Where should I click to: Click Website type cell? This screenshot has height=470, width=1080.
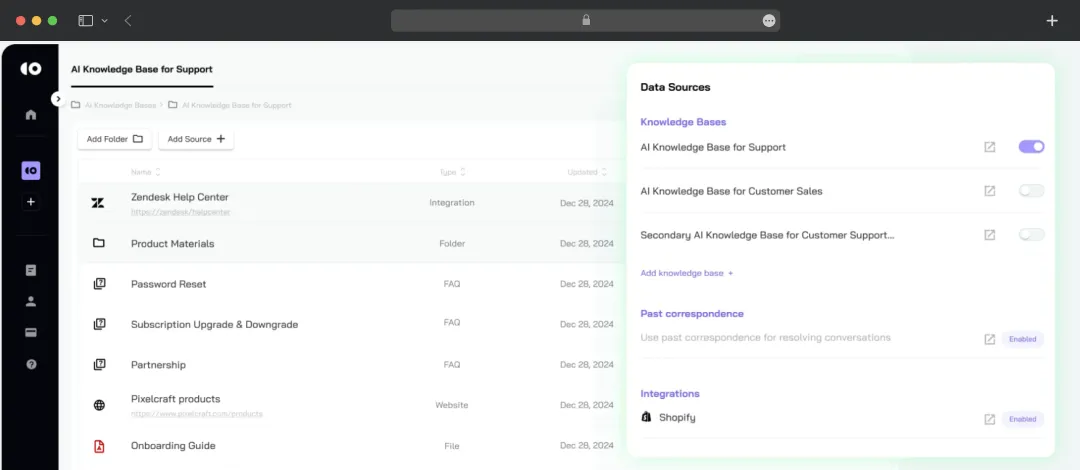click(452, 405)
